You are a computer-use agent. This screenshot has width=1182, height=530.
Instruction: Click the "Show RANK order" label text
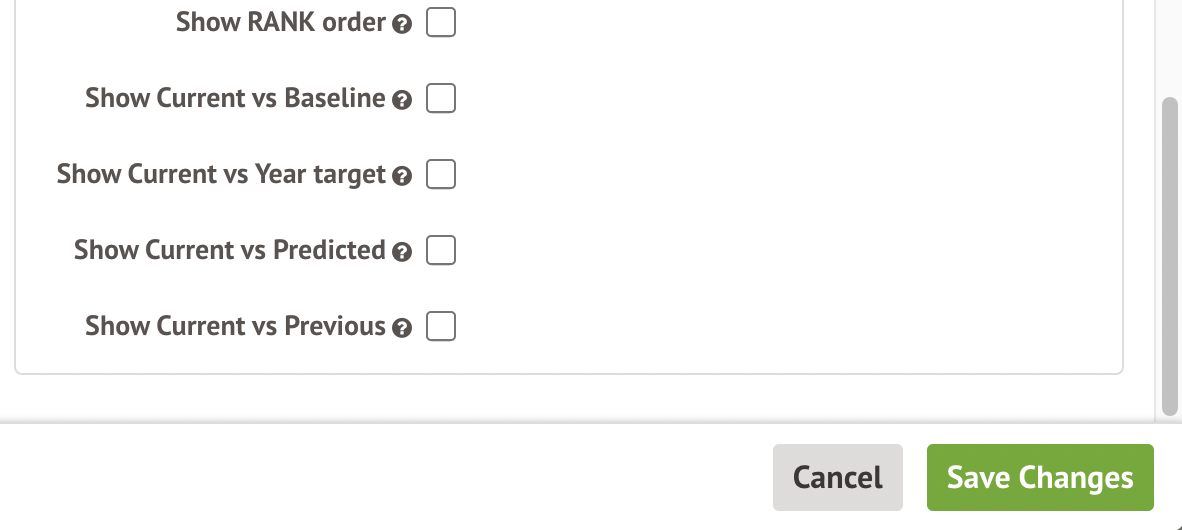tap(280, 22)
